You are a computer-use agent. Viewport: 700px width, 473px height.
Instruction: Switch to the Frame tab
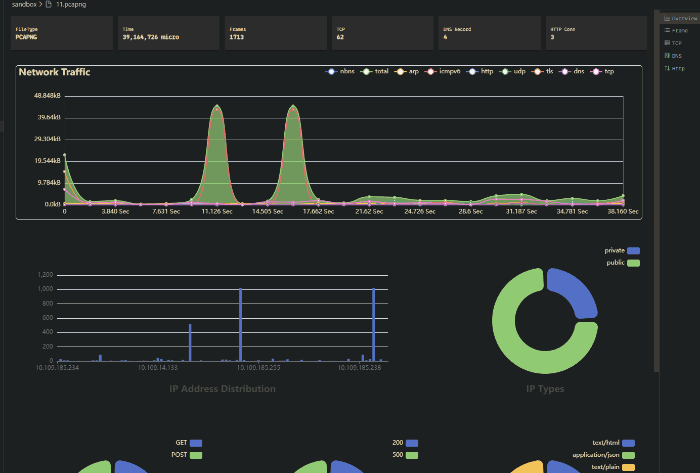coord(680,30)
